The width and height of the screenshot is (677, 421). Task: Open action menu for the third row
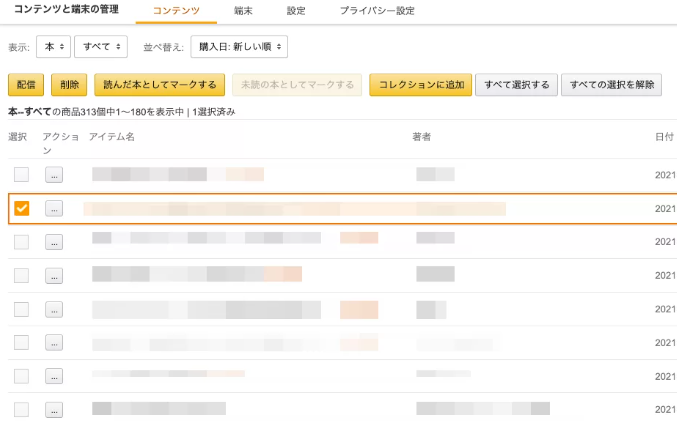pos(54,242)
